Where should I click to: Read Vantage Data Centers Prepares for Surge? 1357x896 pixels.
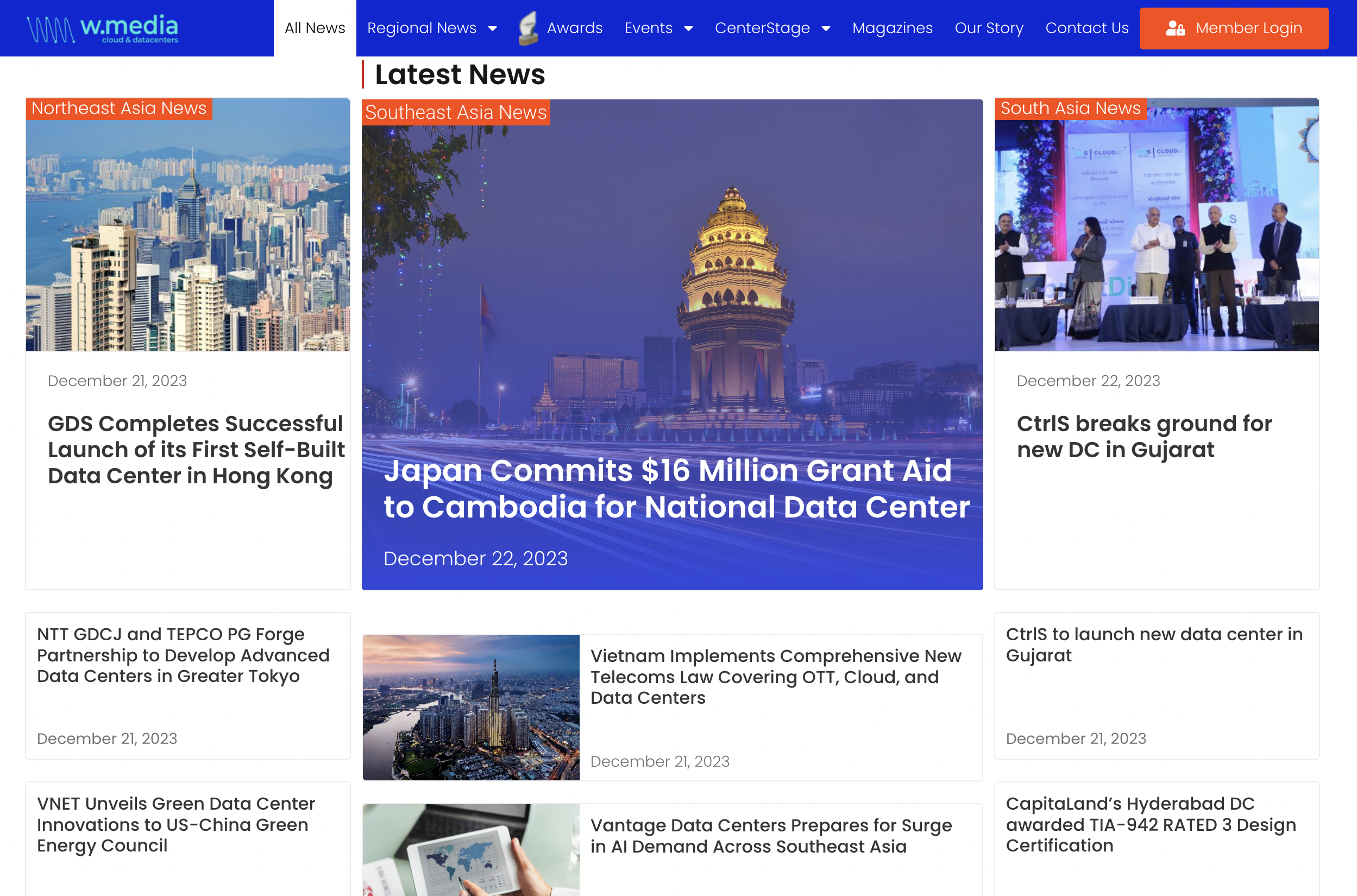[771, 836]
